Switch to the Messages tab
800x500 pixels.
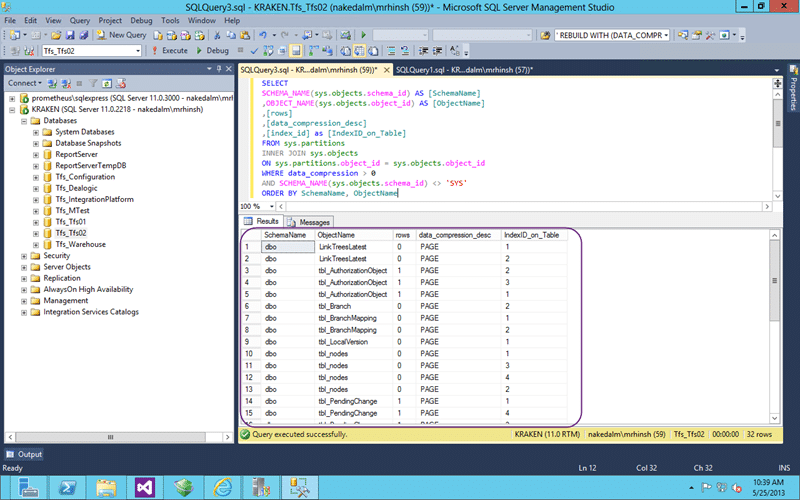[309, 222]
